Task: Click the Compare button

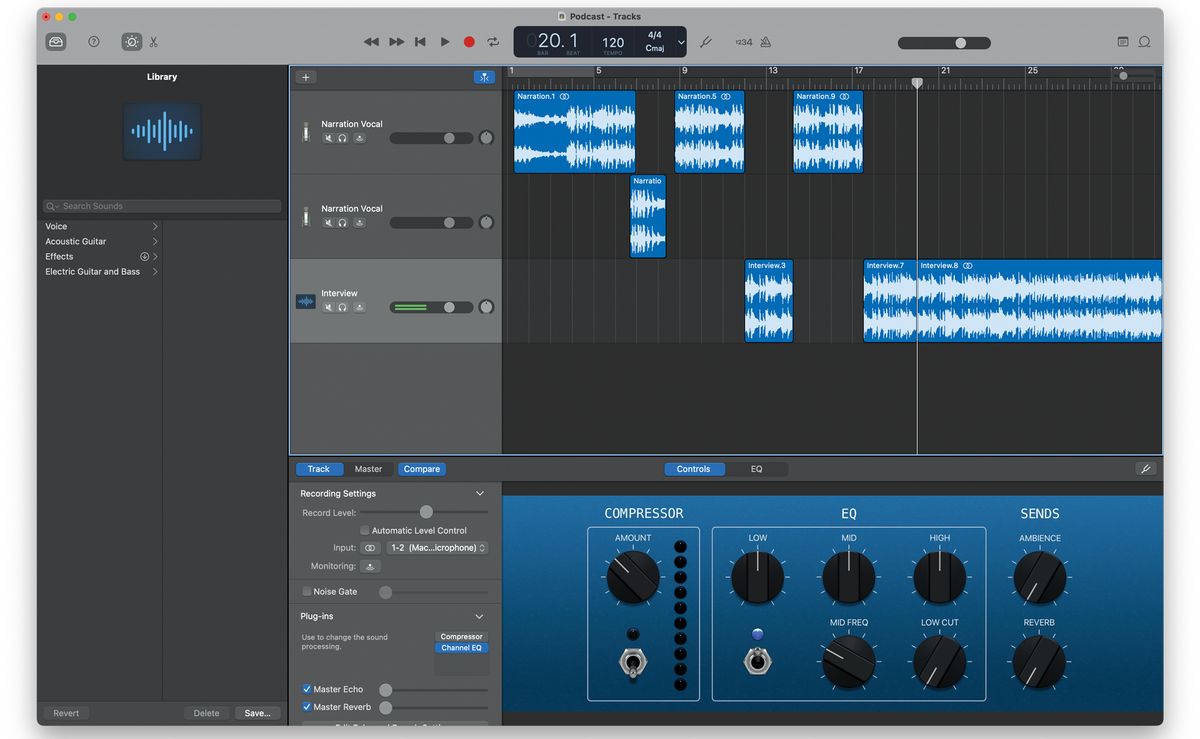Action: pos(421,469)
